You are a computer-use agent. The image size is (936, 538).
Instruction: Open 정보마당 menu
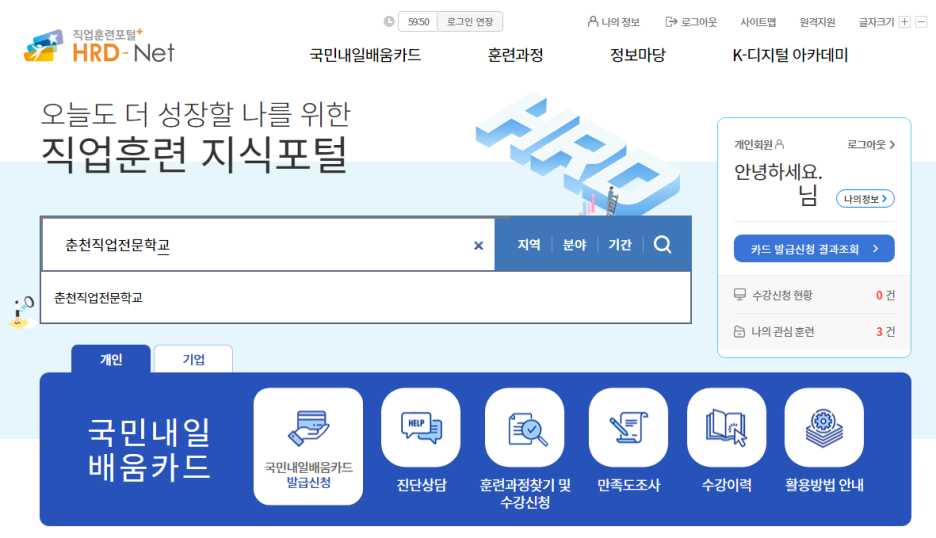click(x=638, y=55)
